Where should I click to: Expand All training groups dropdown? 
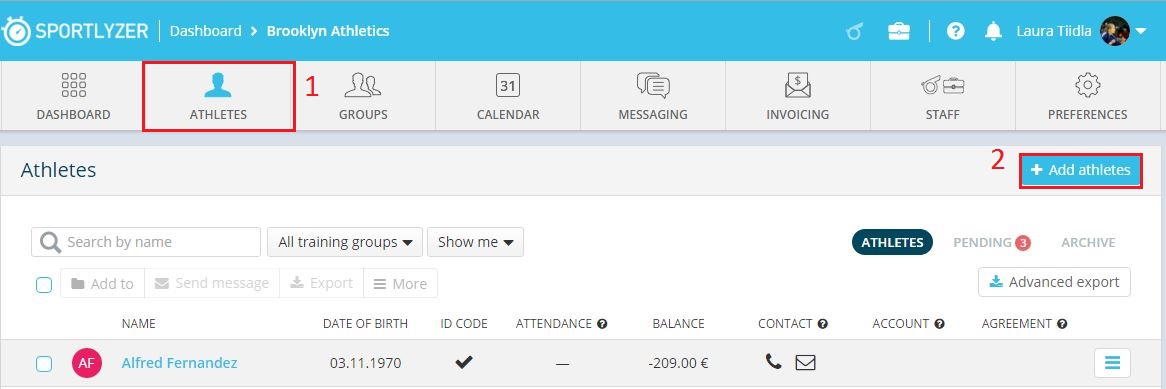[345, 242]
